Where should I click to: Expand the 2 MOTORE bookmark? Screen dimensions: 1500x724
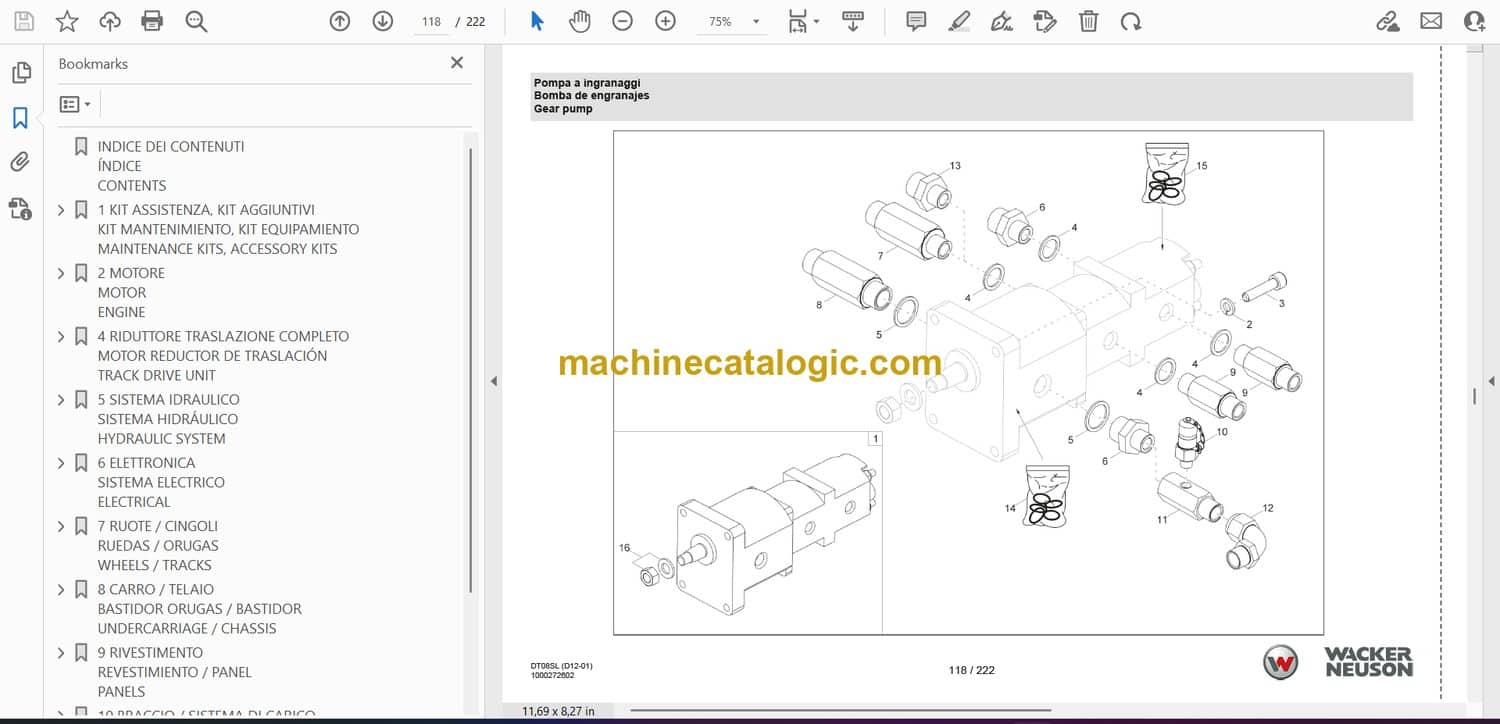click(x=61, y=273)
